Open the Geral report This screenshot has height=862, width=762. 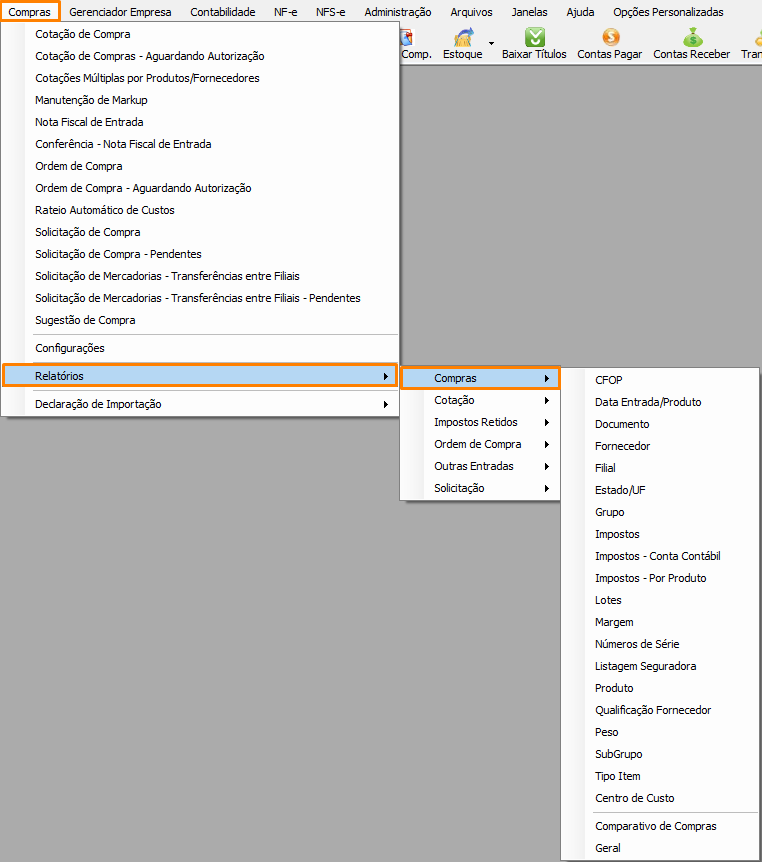(660, 848)
